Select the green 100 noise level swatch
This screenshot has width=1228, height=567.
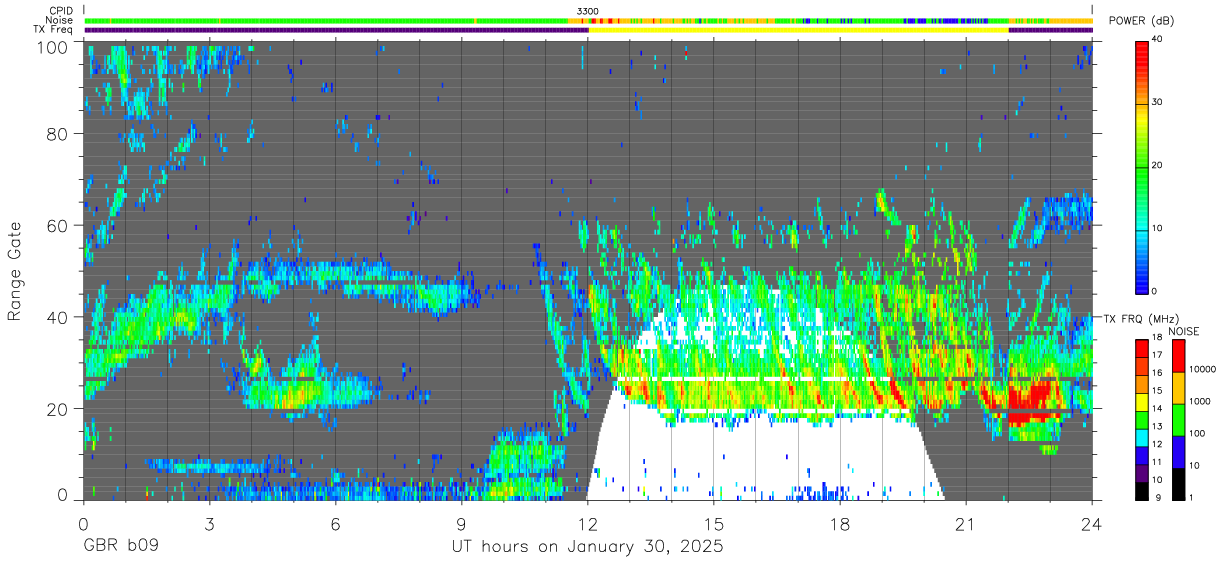(1177, 420)
